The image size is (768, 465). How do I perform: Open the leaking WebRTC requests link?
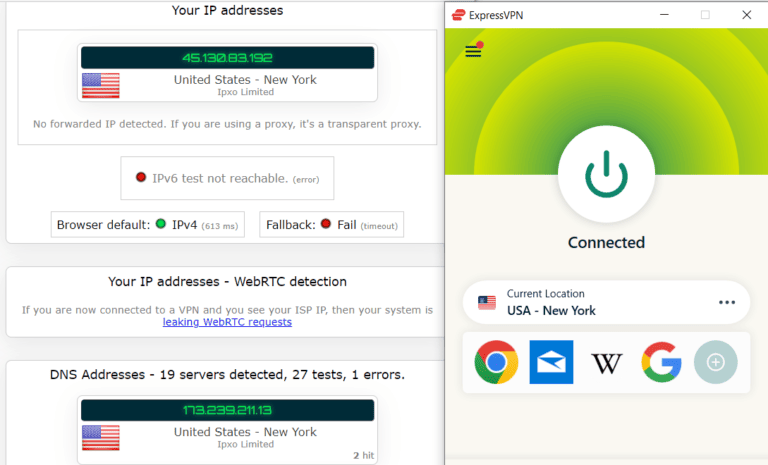[227, 322]
